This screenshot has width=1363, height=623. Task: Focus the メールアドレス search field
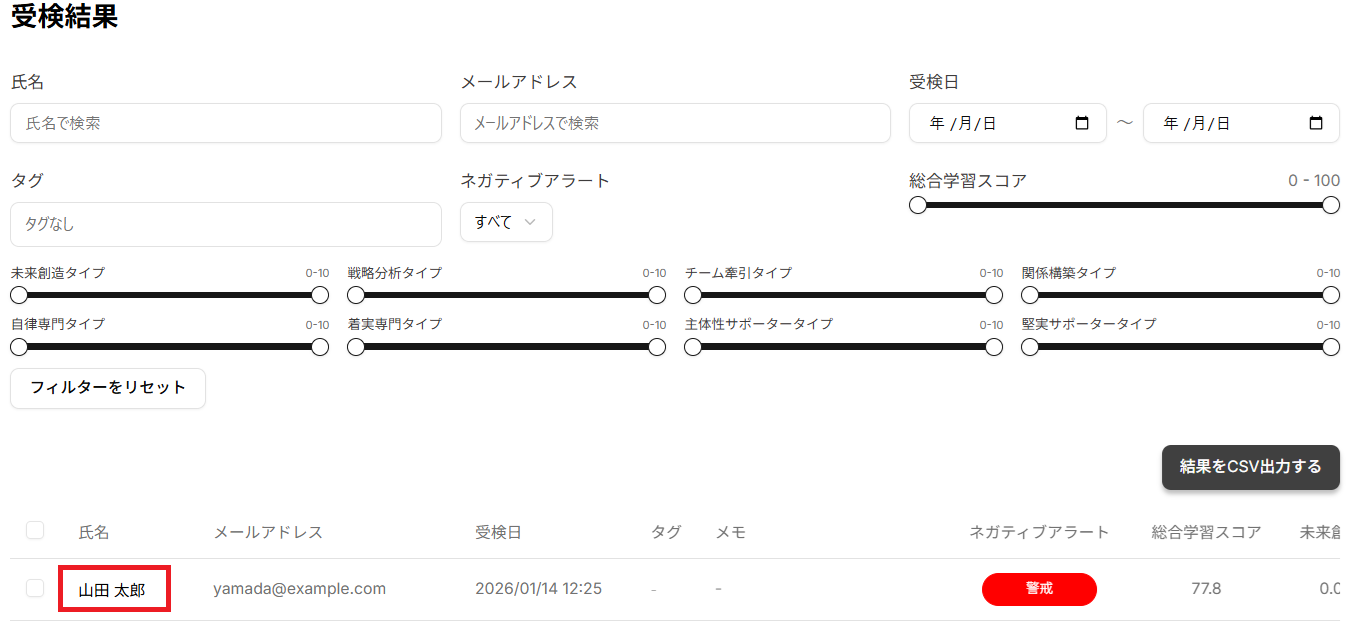coord(675,123)
